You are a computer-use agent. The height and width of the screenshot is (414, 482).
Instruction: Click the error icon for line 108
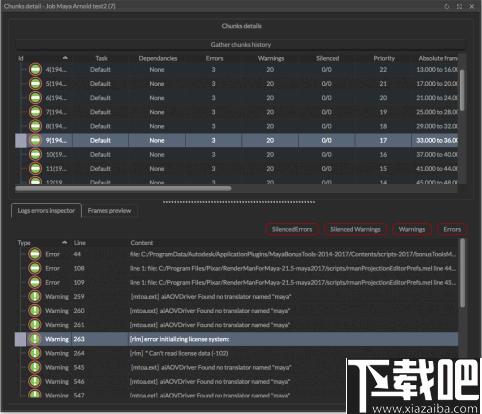click(x=35, y=268)
